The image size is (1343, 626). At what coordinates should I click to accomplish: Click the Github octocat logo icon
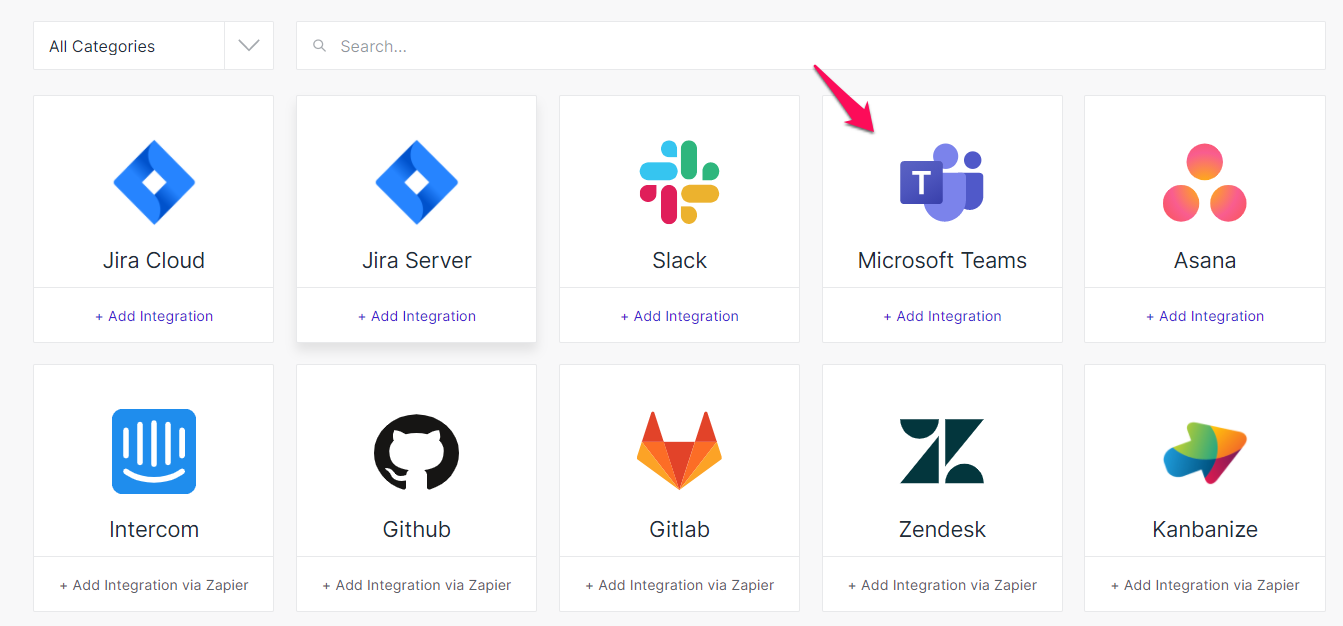point(417,451)
